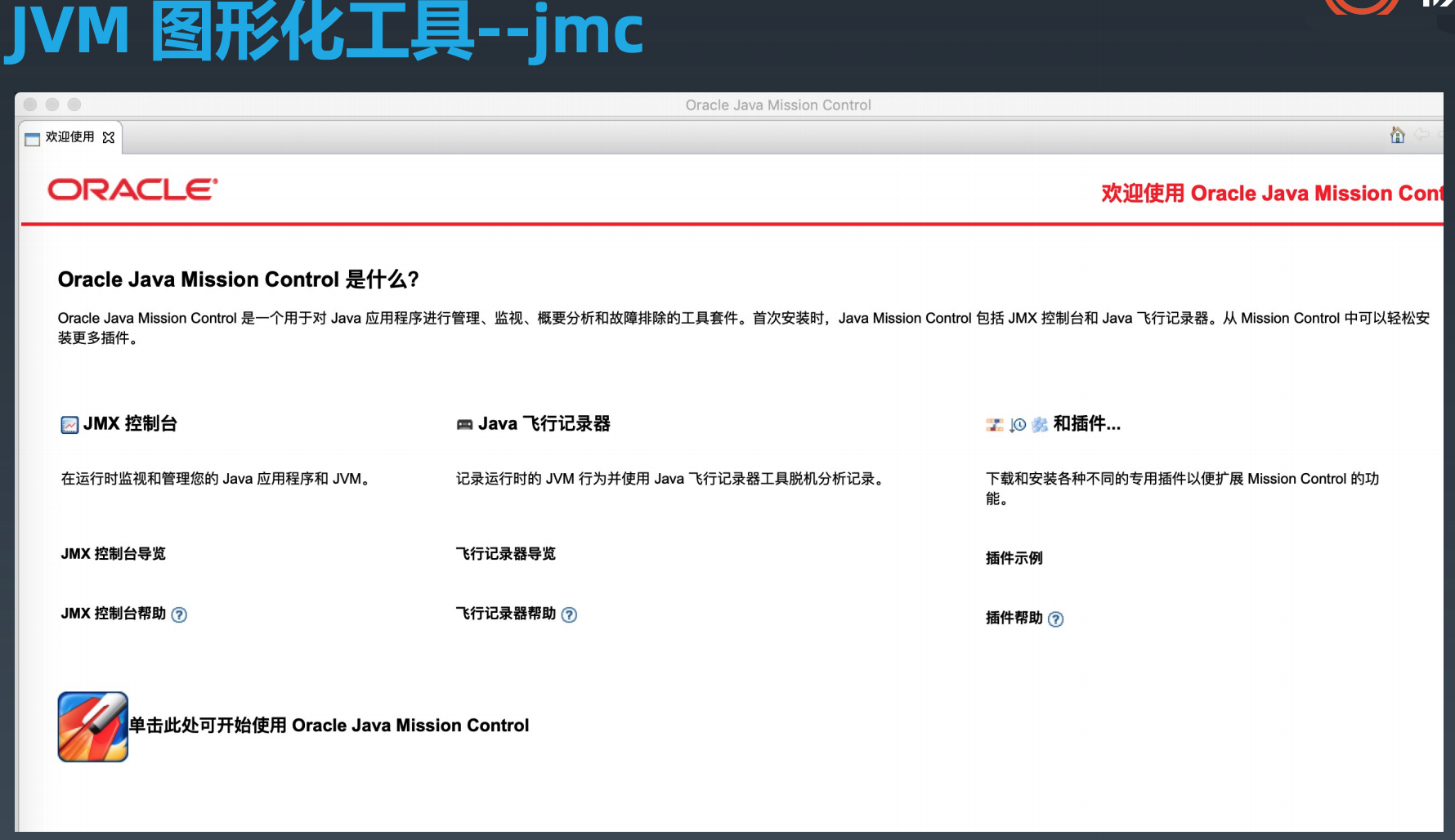Click the red window close button

point(30,105)
